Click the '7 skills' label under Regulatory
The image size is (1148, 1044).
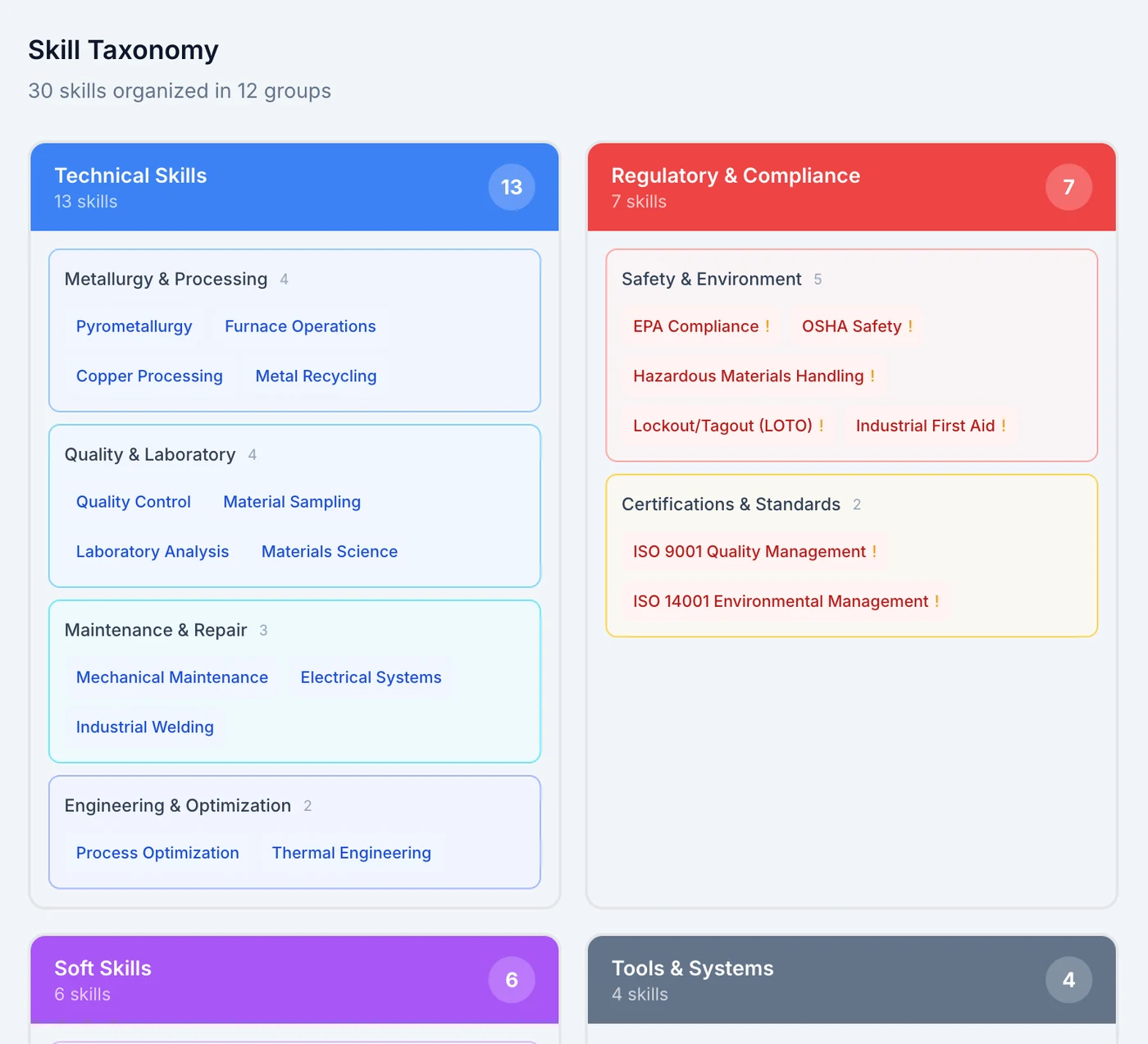tap(639, 202)
